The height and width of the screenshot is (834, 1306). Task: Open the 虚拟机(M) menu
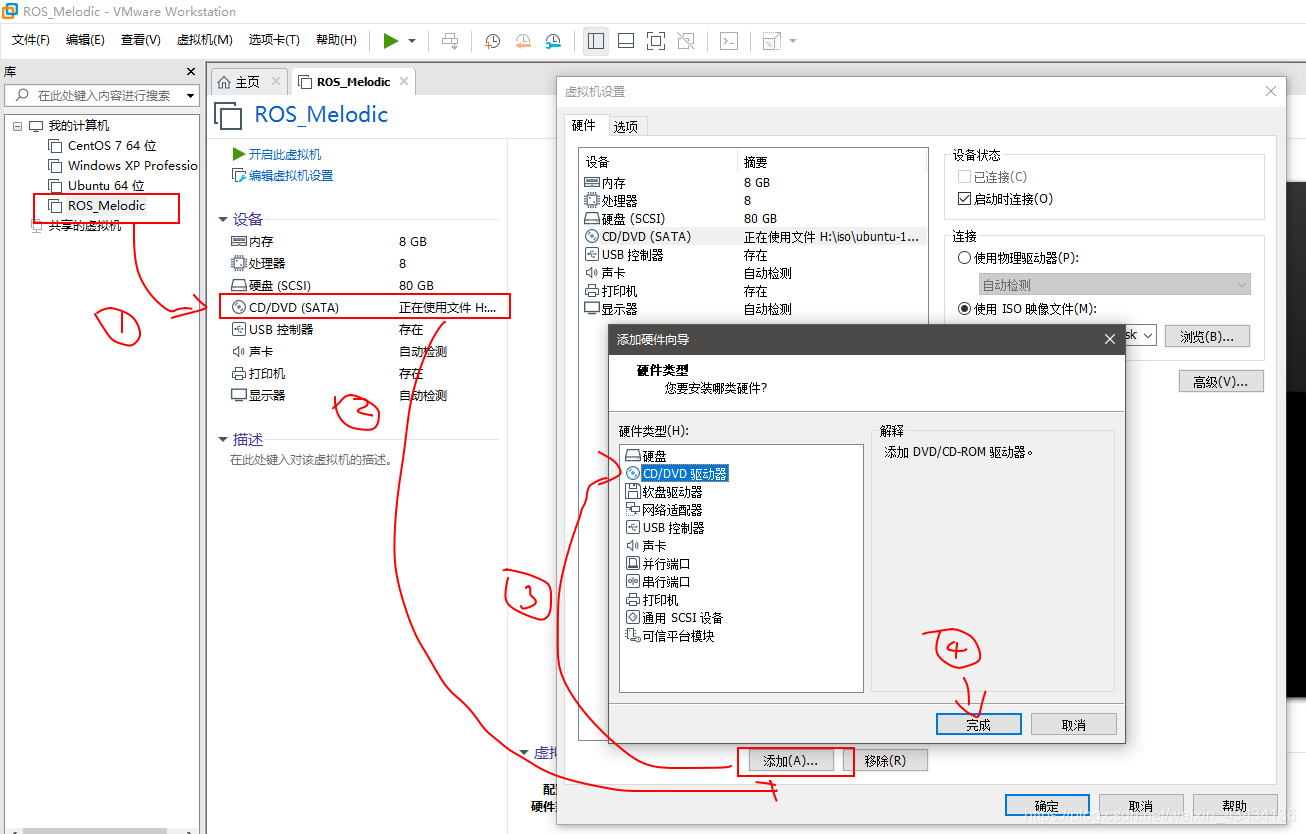click(204, 40)
